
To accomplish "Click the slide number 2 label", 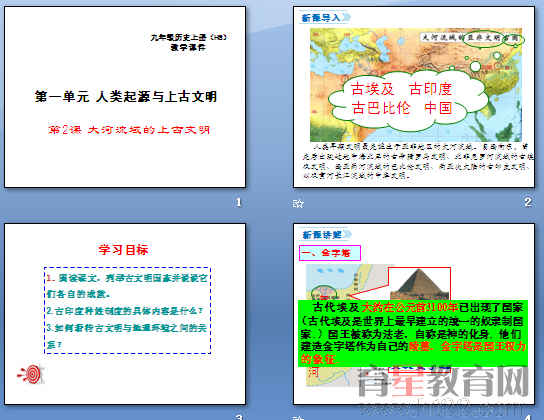I will [x=528, y=202].
